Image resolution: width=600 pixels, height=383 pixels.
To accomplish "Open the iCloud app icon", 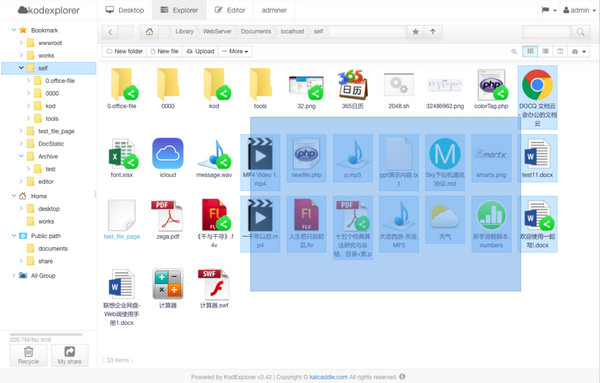I will (x=168, y=158).
